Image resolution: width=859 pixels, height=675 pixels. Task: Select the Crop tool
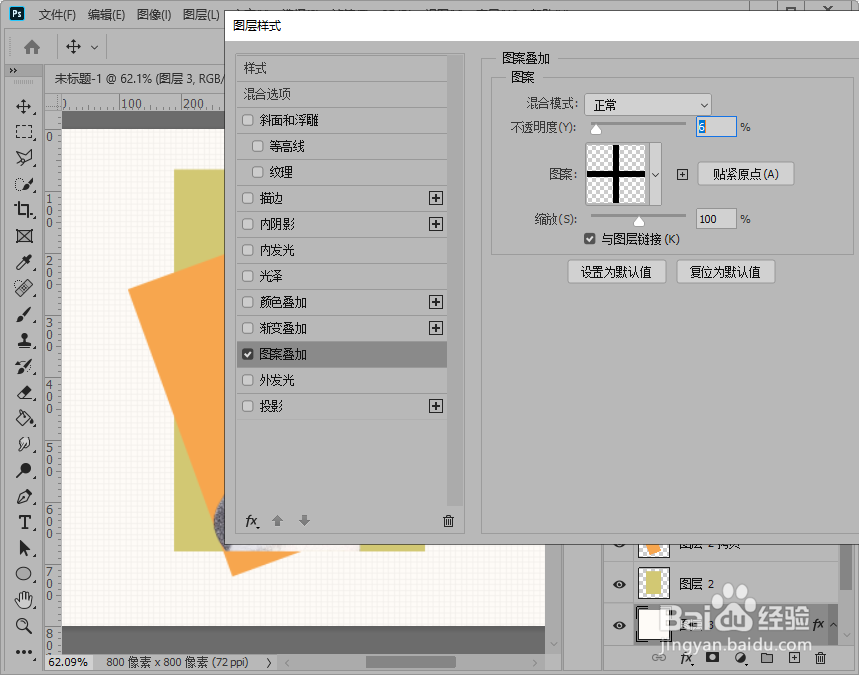tap(24, 210)
